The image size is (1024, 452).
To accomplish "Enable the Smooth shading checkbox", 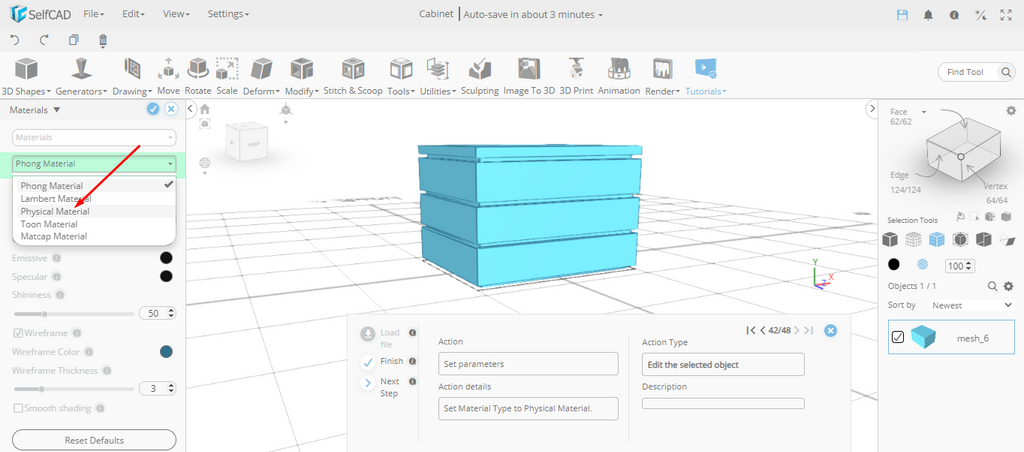I will coord(19,408).
